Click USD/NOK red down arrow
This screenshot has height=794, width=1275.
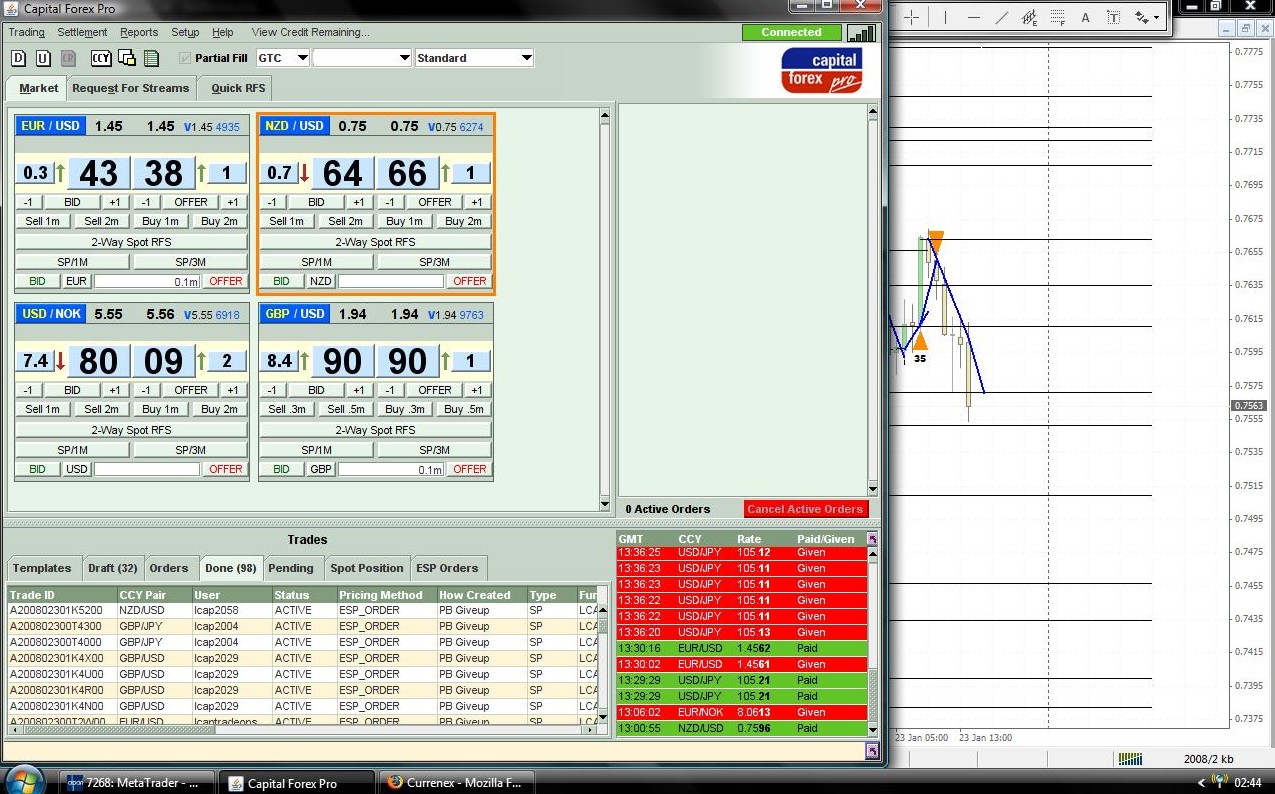pyautogui.click(x=60, y=361)
